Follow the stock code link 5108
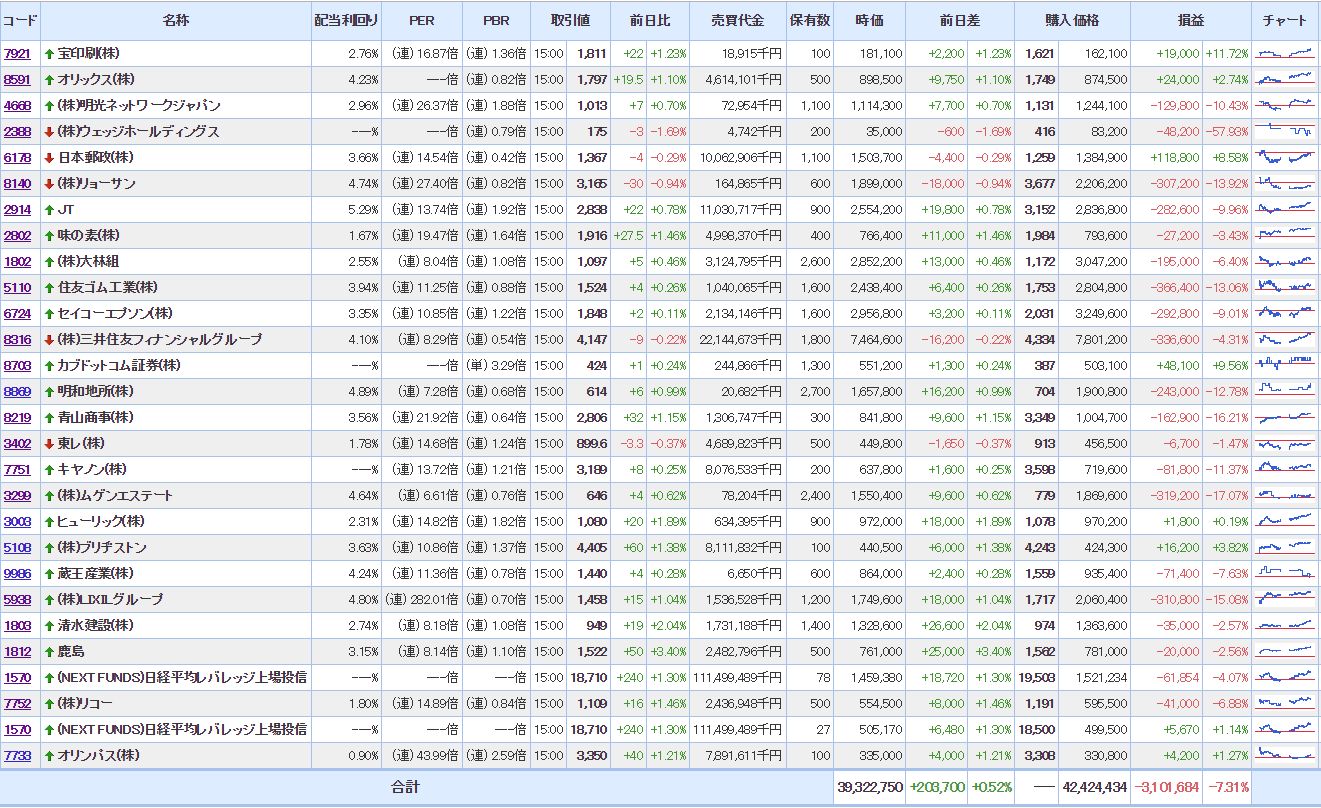 coord(17,547)
